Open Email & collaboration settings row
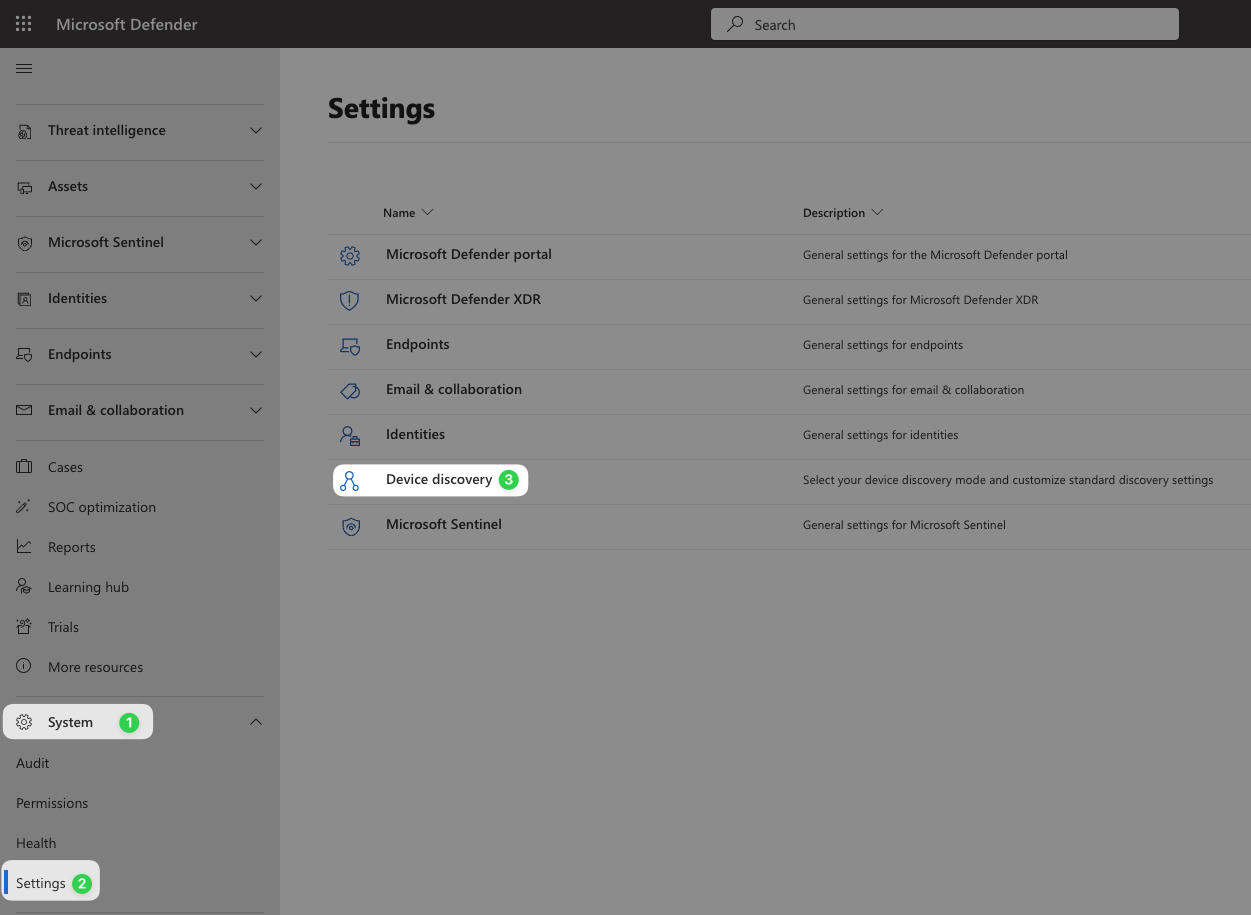This screenshot has width=1251, height=915. point(454,389)
